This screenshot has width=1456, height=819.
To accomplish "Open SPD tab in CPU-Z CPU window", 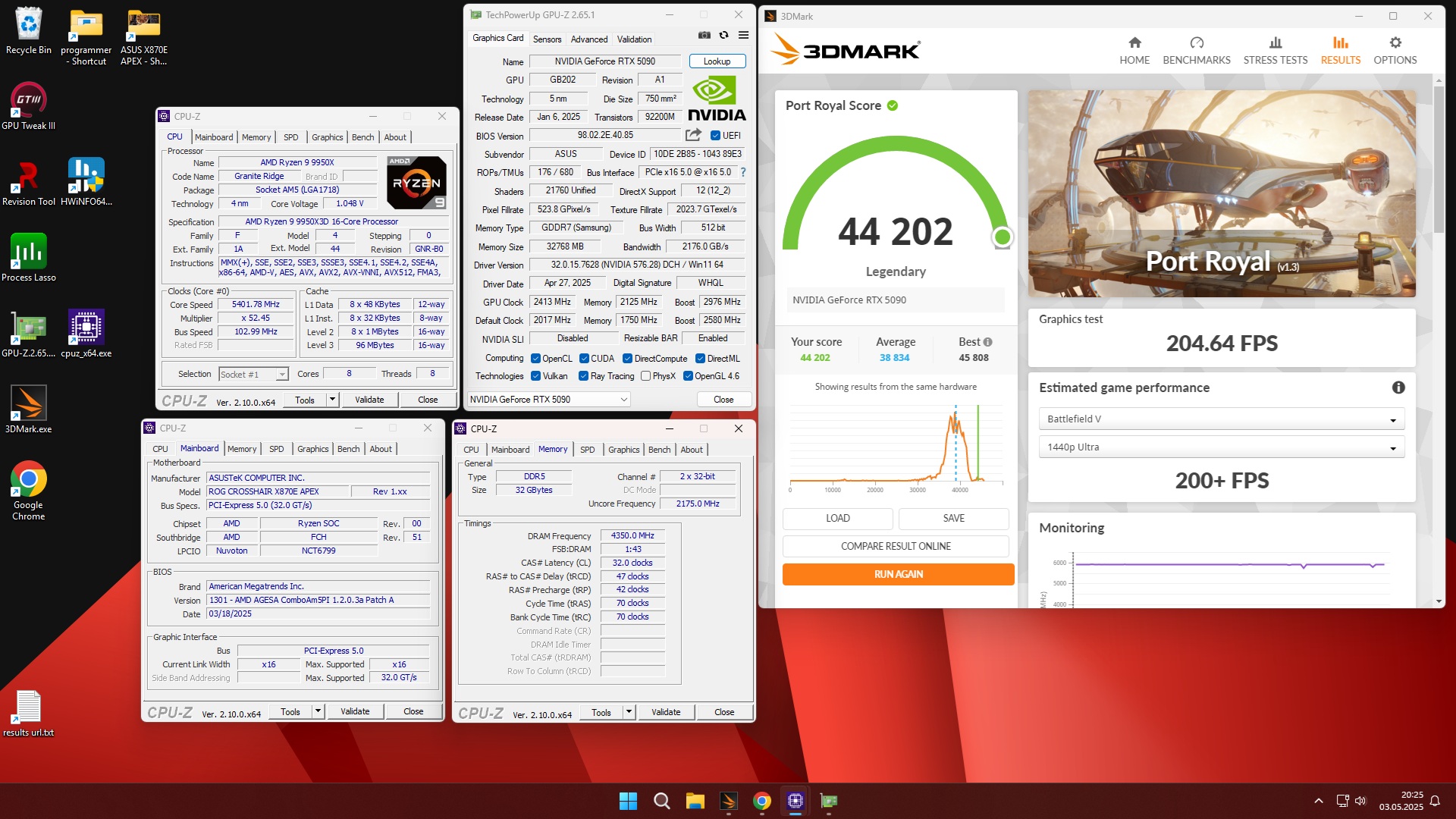I will (x=291, y=137).
